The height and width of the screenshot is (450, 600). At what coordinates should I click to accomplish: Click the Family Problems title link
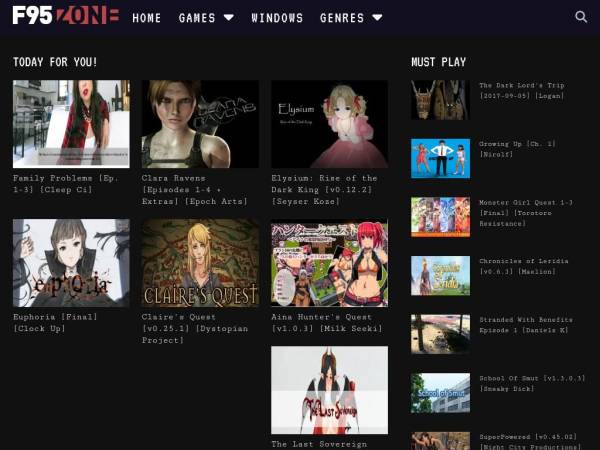[66, 184]
